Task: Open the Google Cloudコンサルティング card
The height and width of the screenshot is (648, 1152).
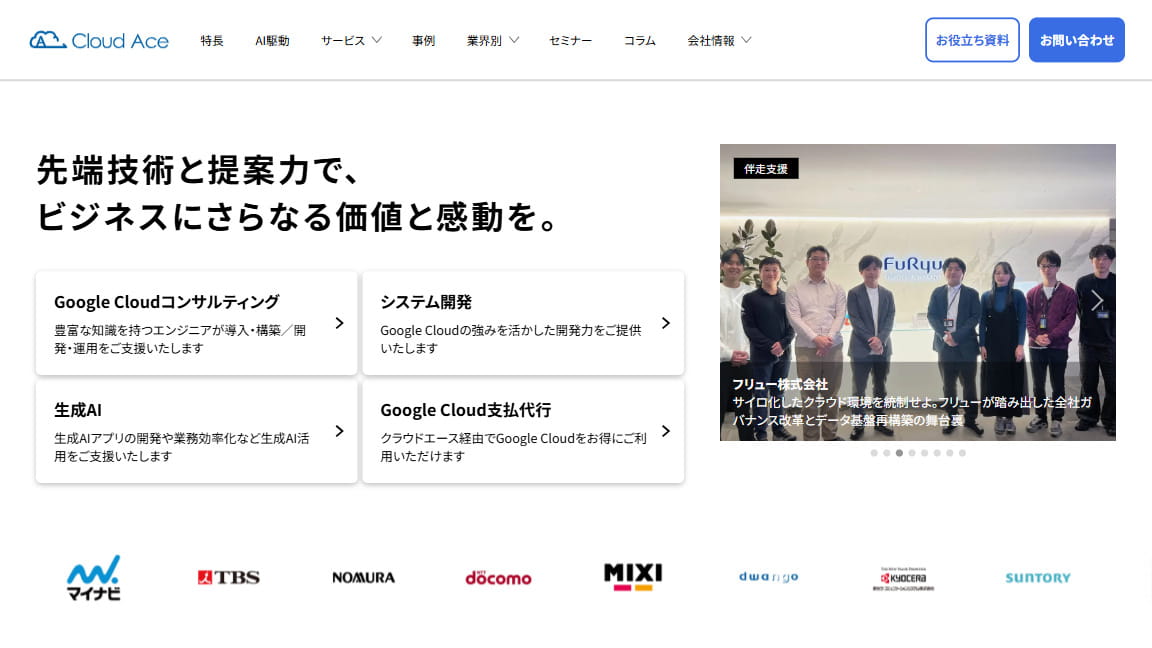Action: (196, 323)
